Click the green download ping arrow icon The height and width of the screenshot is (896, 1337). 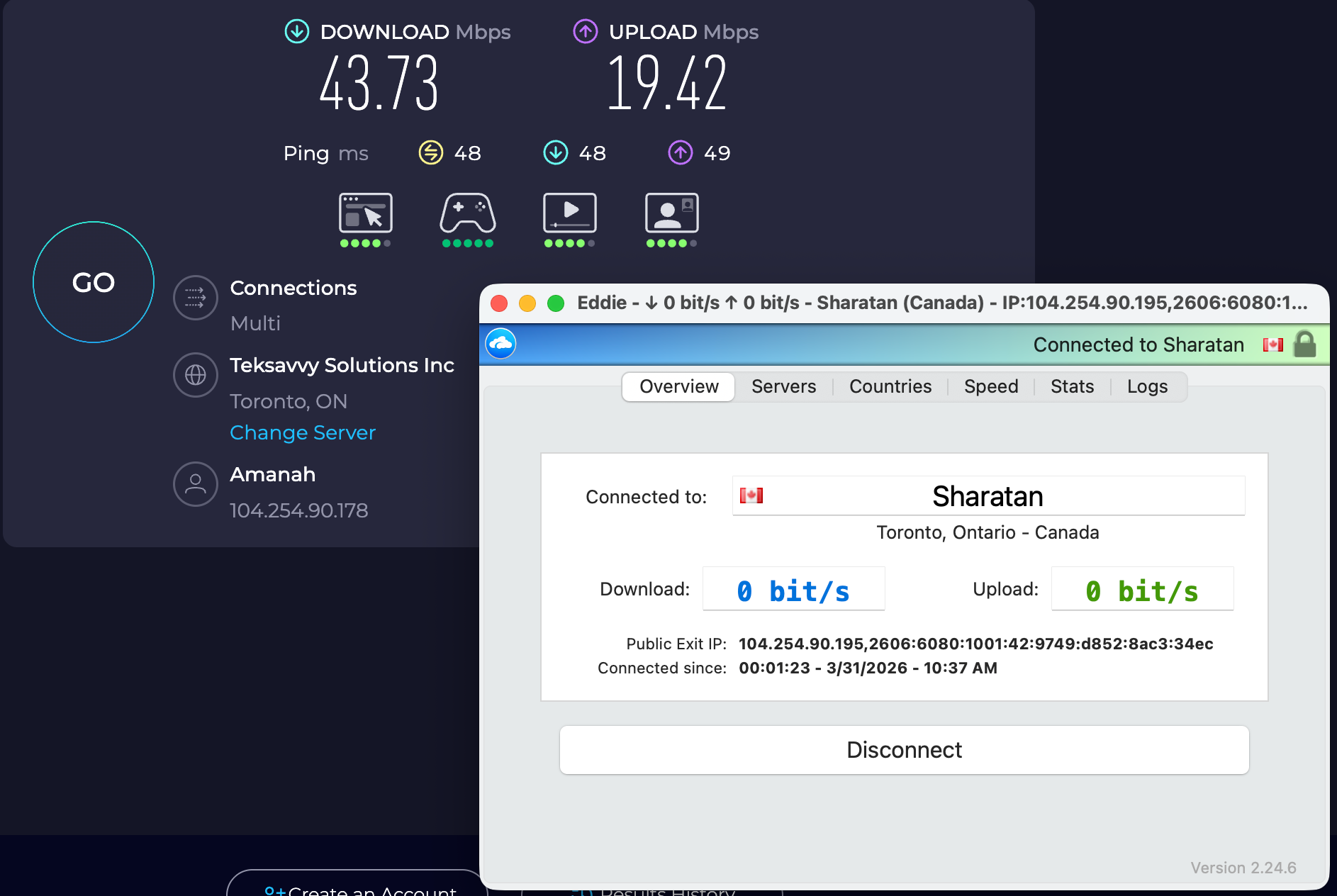[x=555, y=152]
